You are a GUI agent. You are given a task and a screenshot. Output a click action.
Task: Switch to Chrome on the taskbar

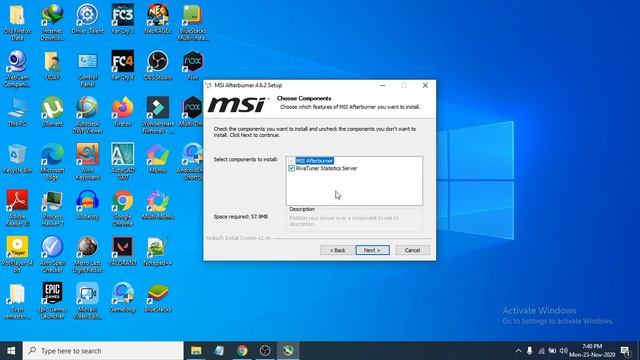(242, 351)
